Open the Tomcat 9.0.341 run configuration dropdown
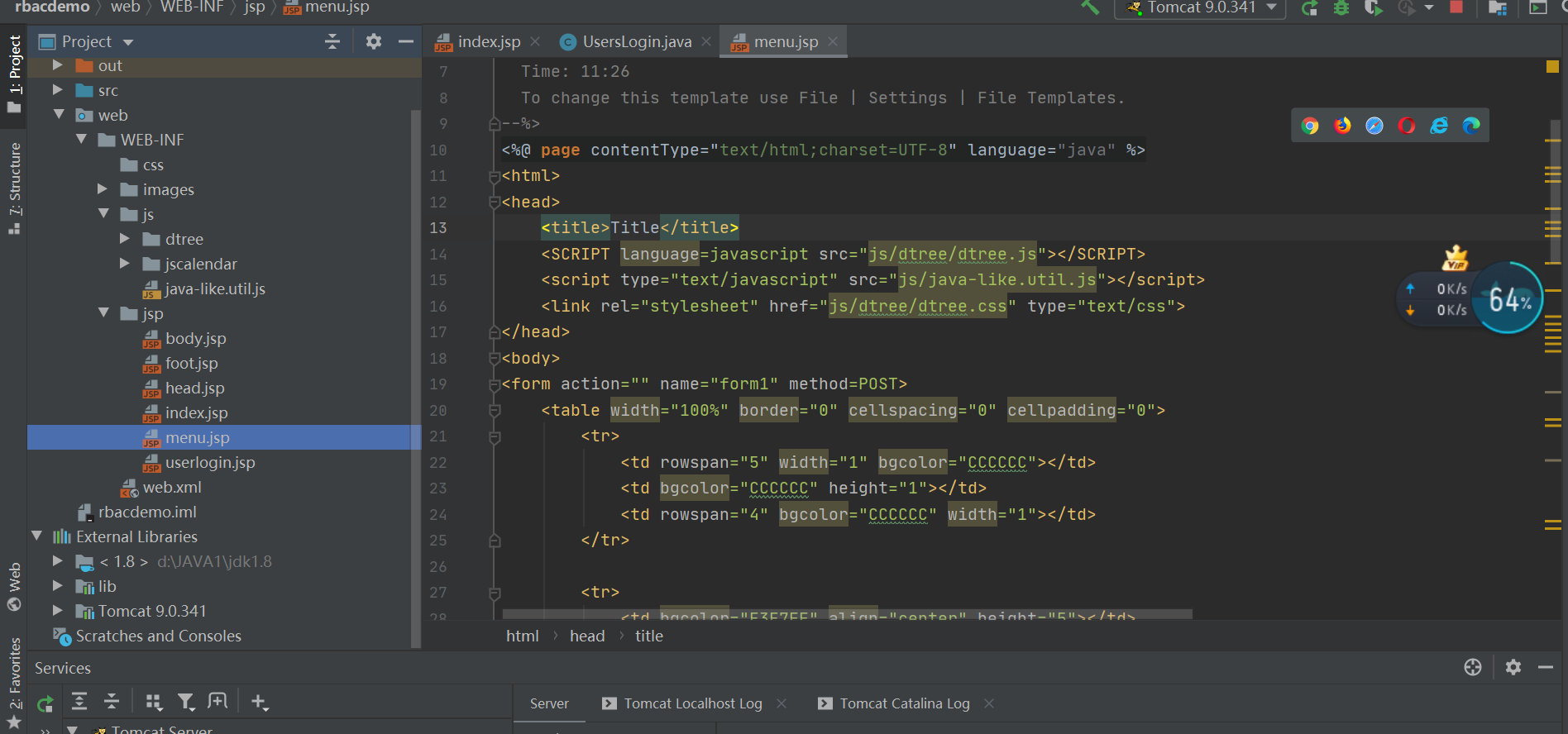 1200,7
